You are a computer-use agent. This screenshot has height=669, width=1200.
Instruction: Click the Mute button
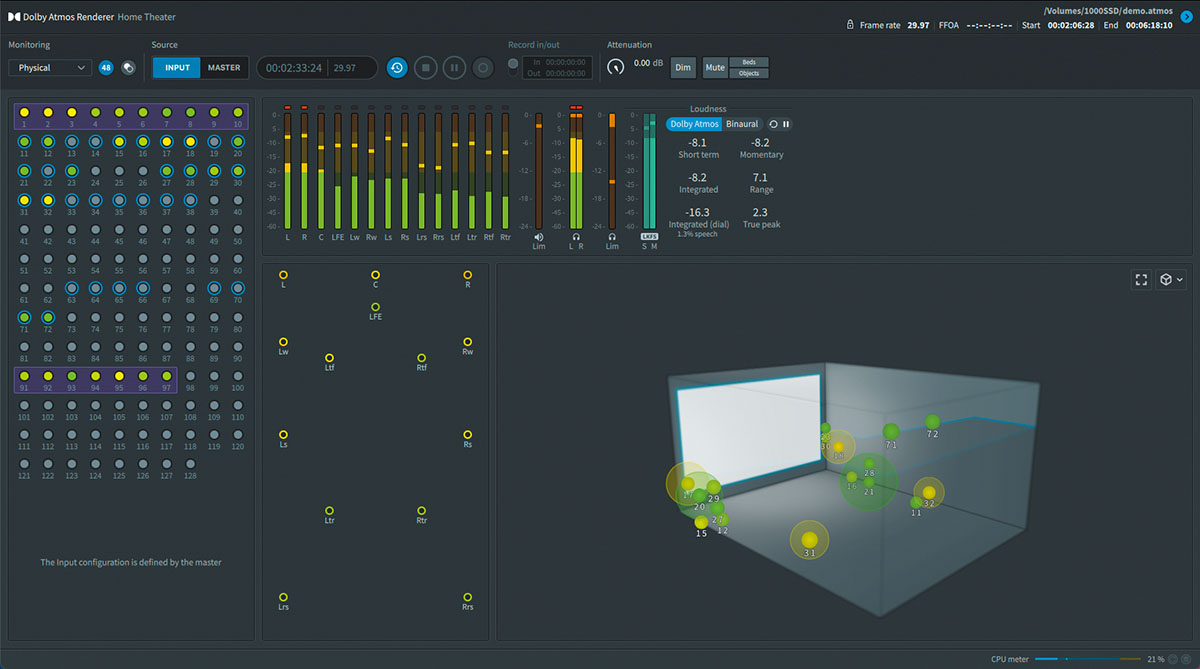pyautogui.click(x=715, y=68)
